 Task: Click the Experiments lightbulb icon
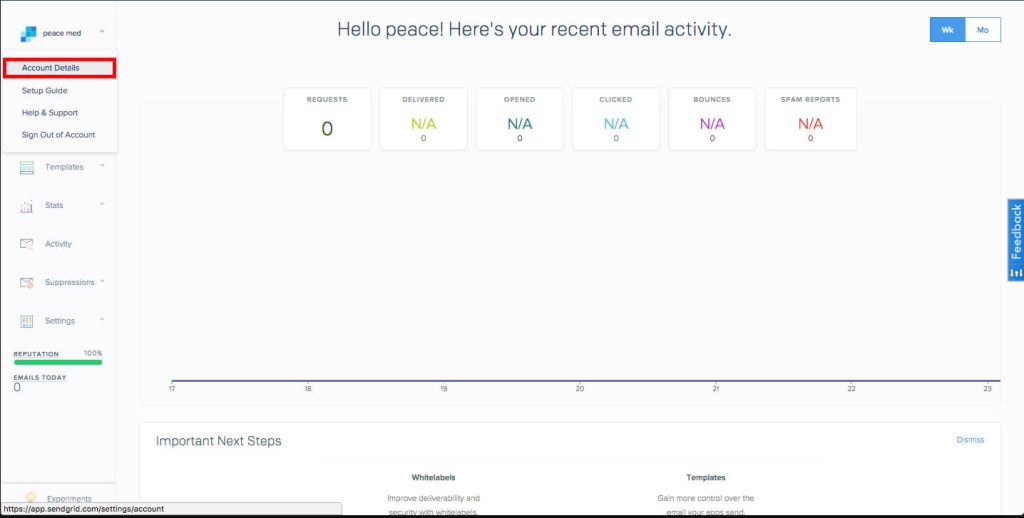point(31,498)
